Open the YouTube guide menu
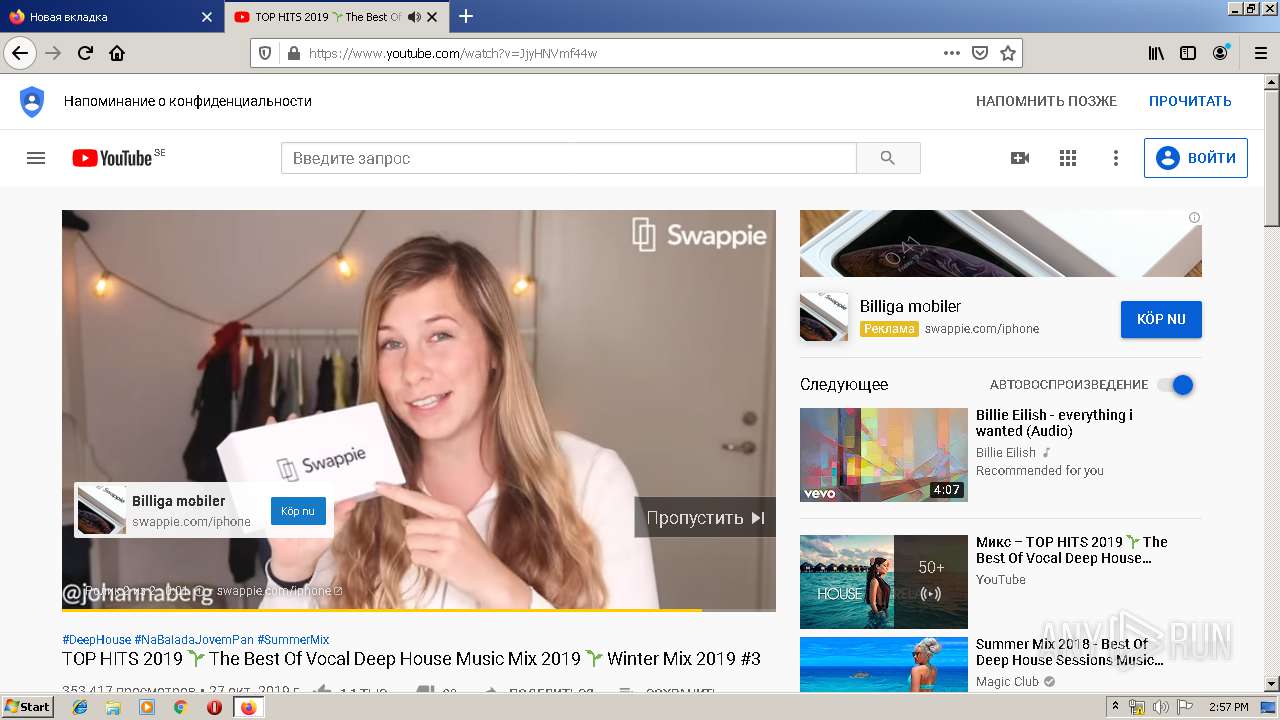The height and width of the screenshot is (720, 1280). click(x=36, y=158)
